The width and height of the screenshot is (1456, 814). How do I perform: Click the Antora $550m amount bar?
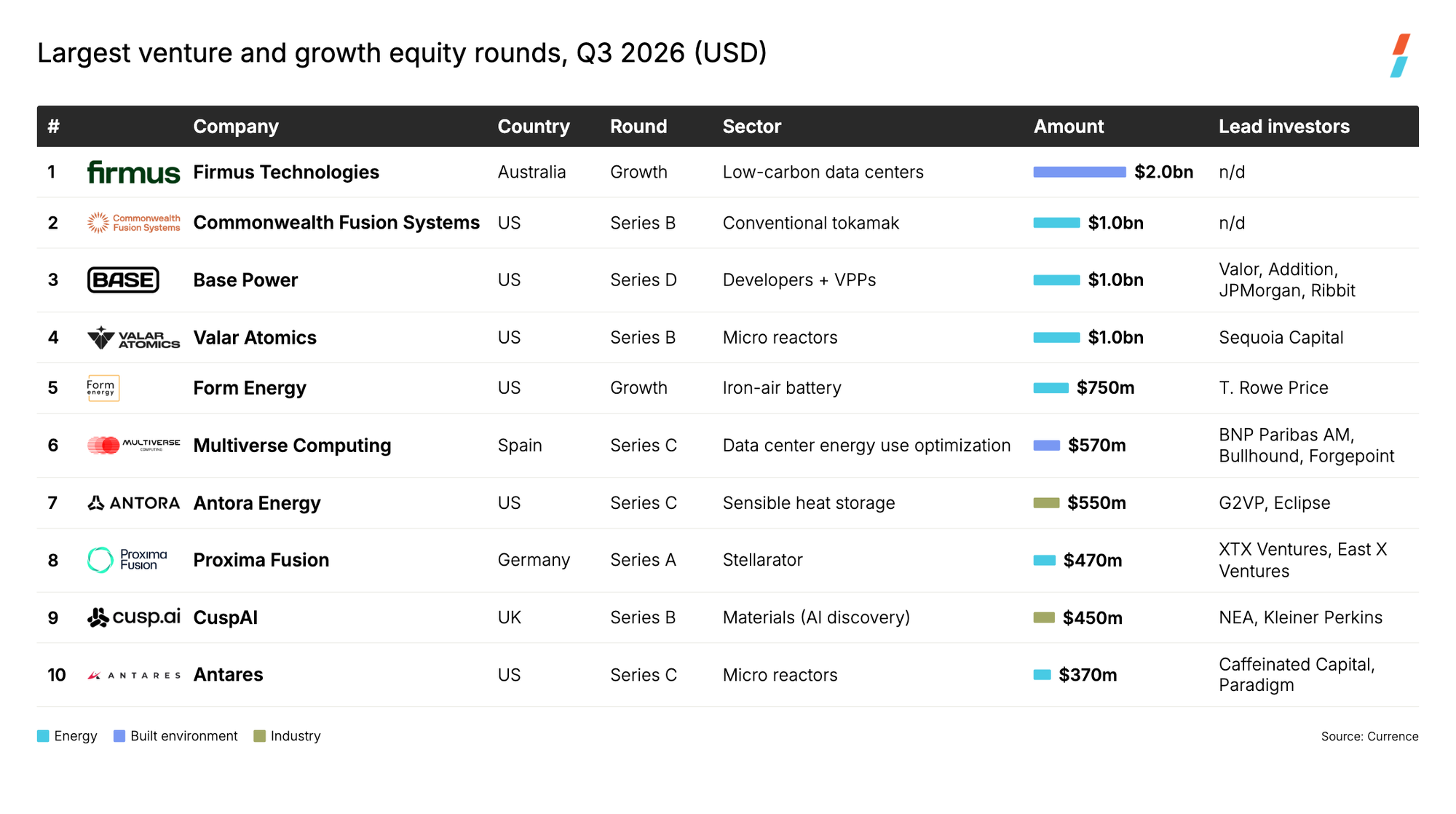[x=1046, y=503]
